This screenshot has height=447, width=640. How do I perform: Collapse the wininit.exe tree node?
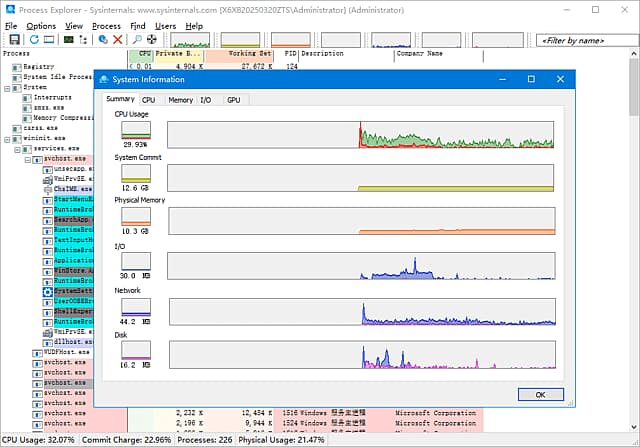[x=7, y=137]
